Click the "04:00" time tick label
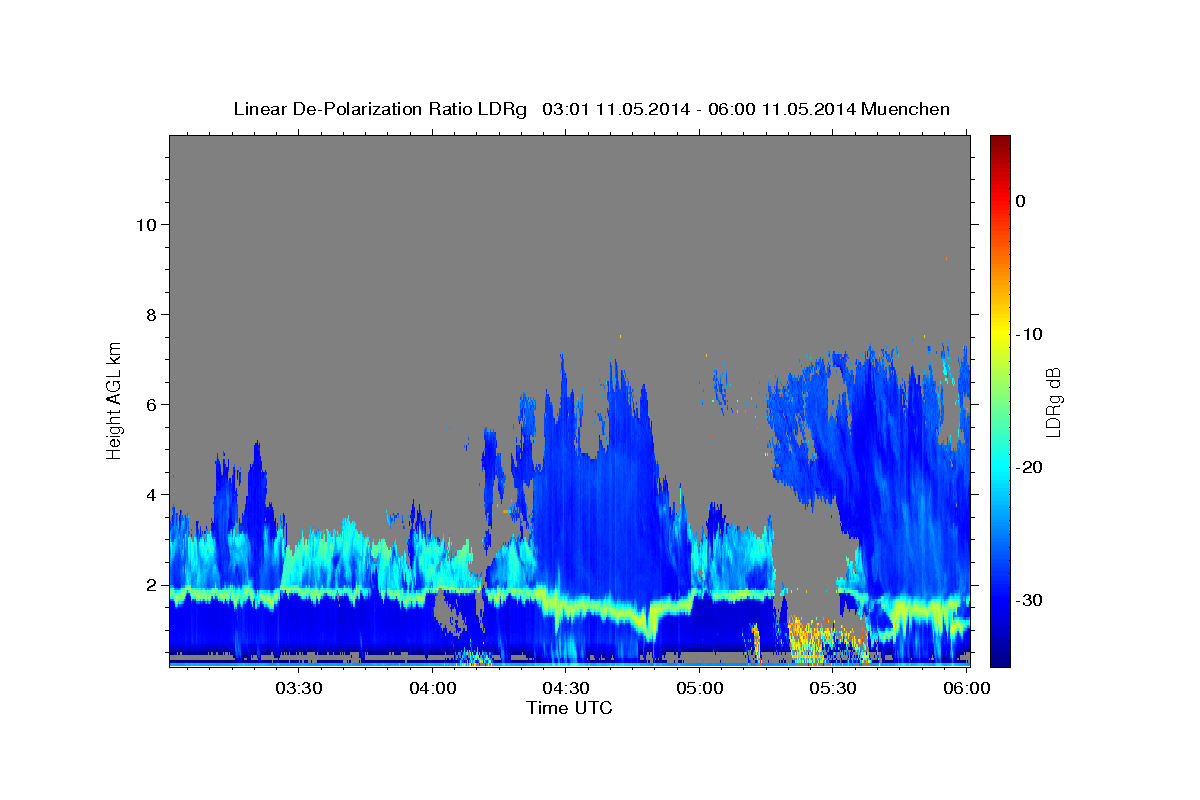The width and height of the screenshot is (1200, 800). click(x=432, y=688)
